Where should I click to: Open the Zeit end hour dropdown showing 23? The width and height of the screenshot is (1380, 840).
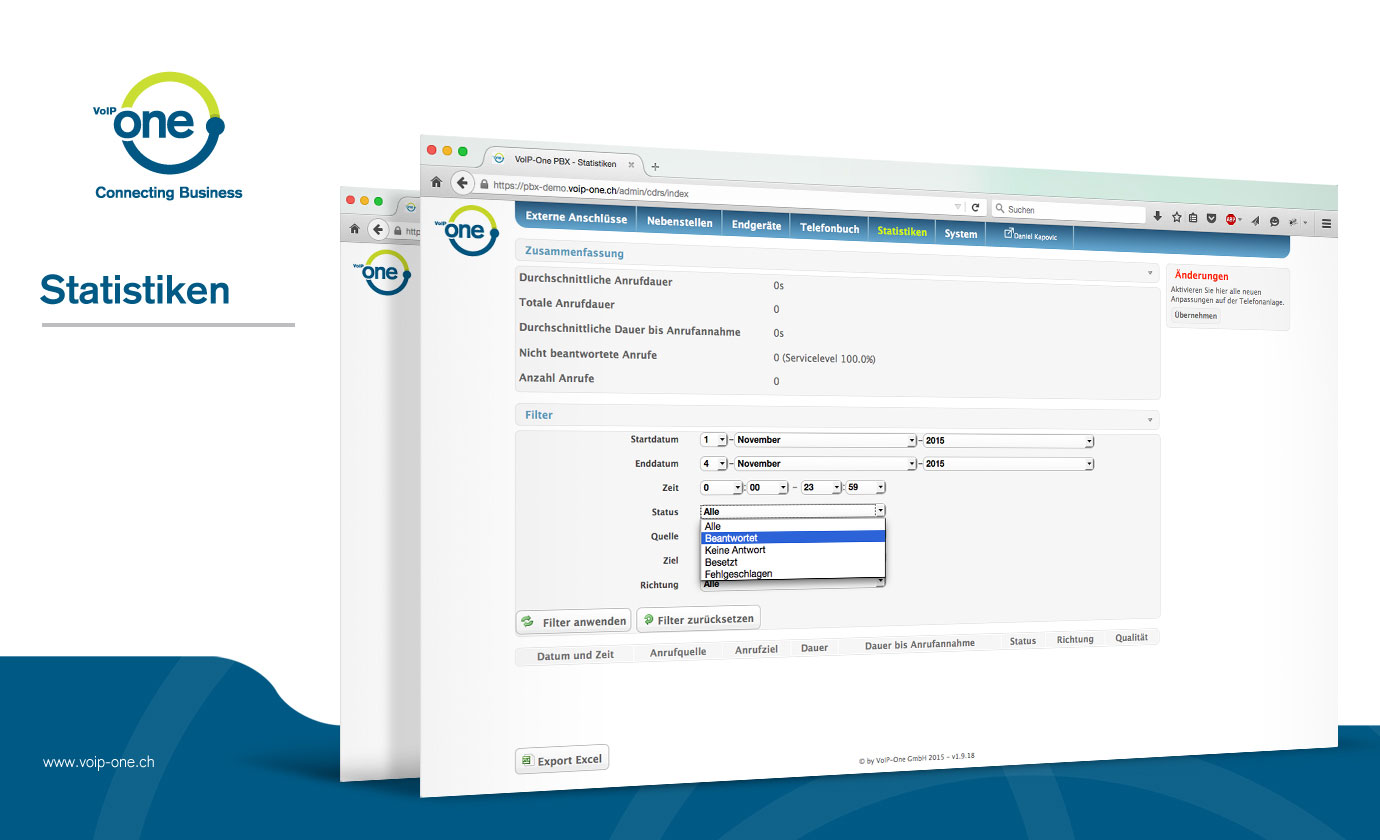click(821, 488)
